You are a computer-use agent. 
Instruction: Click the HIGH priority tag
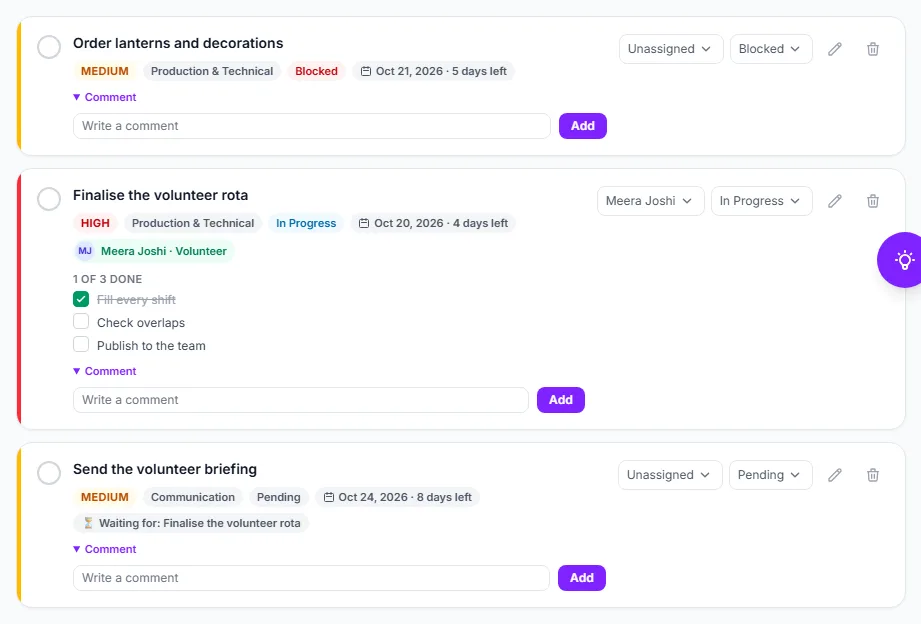(x=95, y=223)
